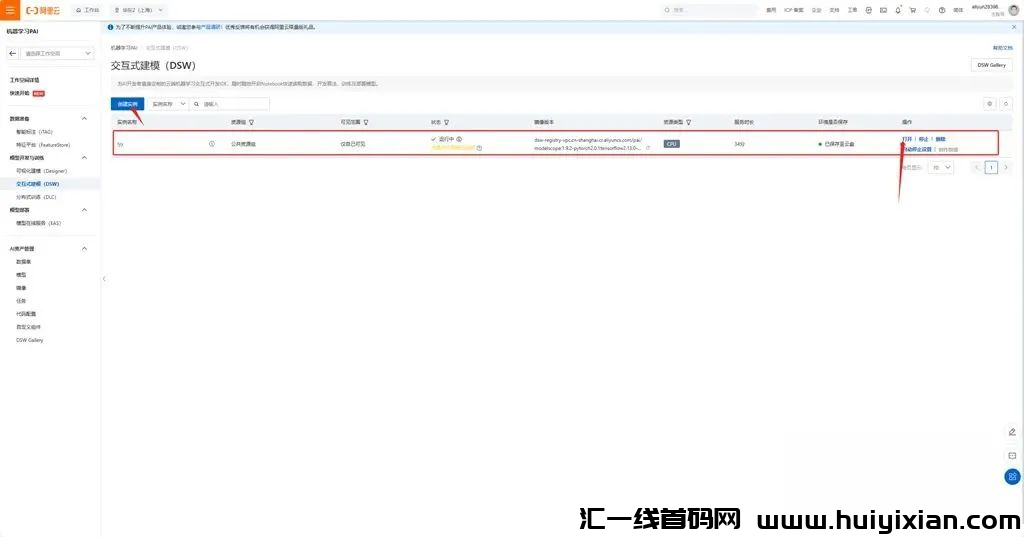This screenshot has width=1024, height=537.
Task: Click the copy icon next to the image version
Action: (648, 148)
